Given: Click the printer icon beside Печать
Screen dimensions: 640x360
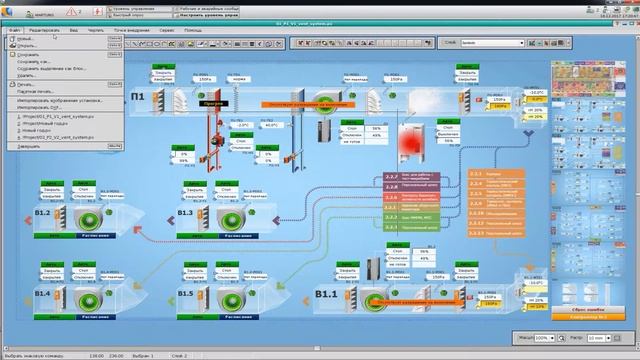Looking at the screenshot, I should click(x=13, y=84).
